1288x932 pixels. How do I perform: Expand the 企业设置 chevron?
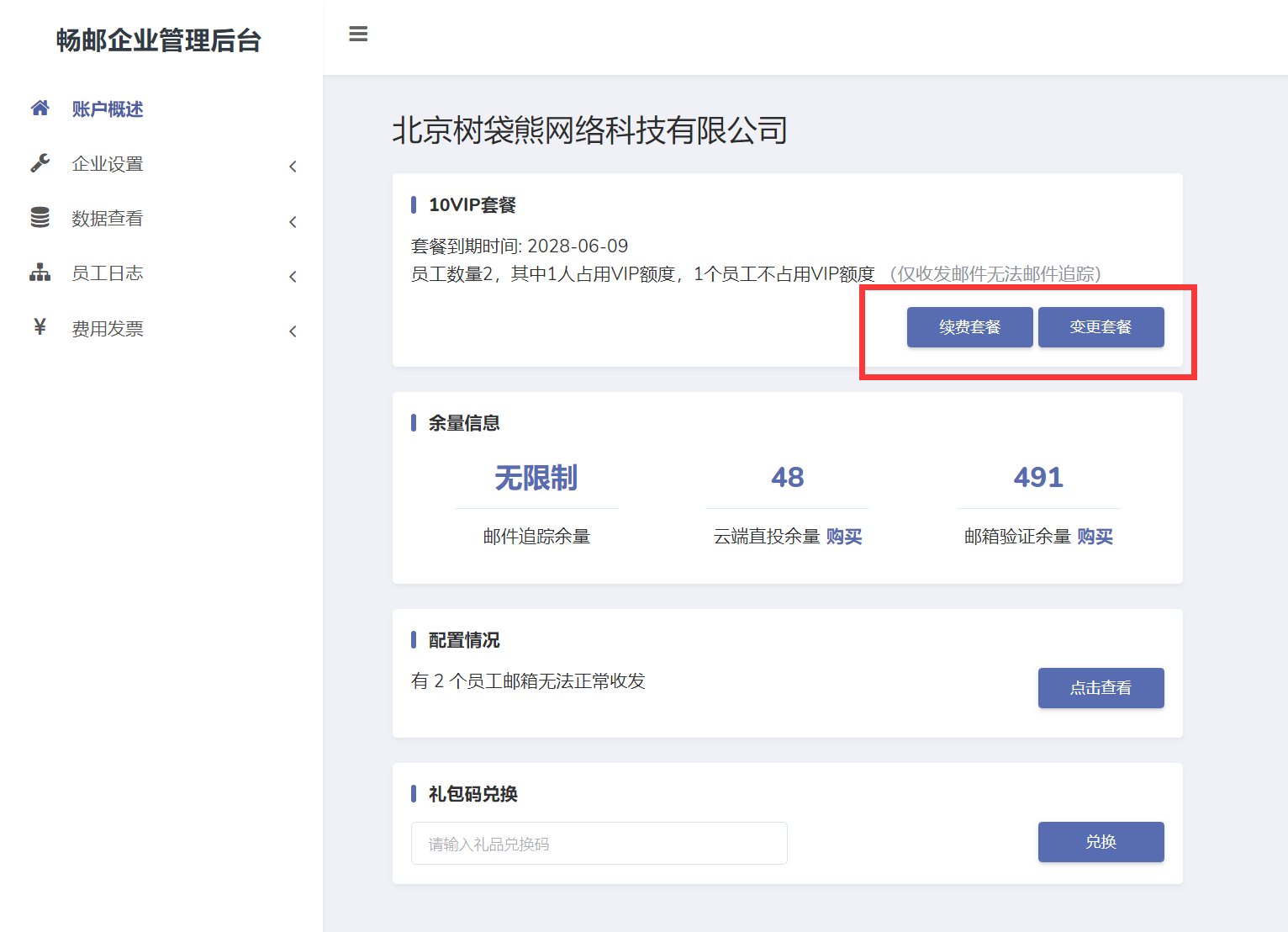(293, 167)
